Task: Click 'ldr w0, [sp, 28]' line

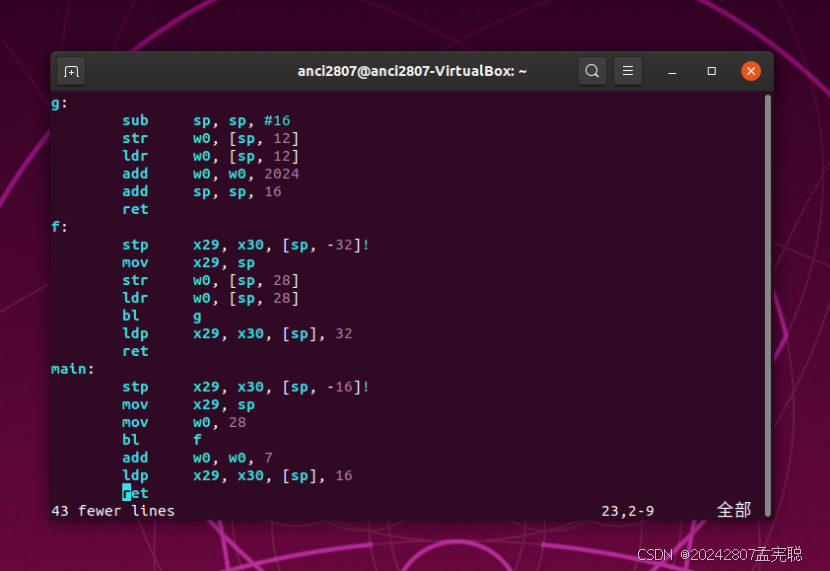Action: click(x=210, y=298)
